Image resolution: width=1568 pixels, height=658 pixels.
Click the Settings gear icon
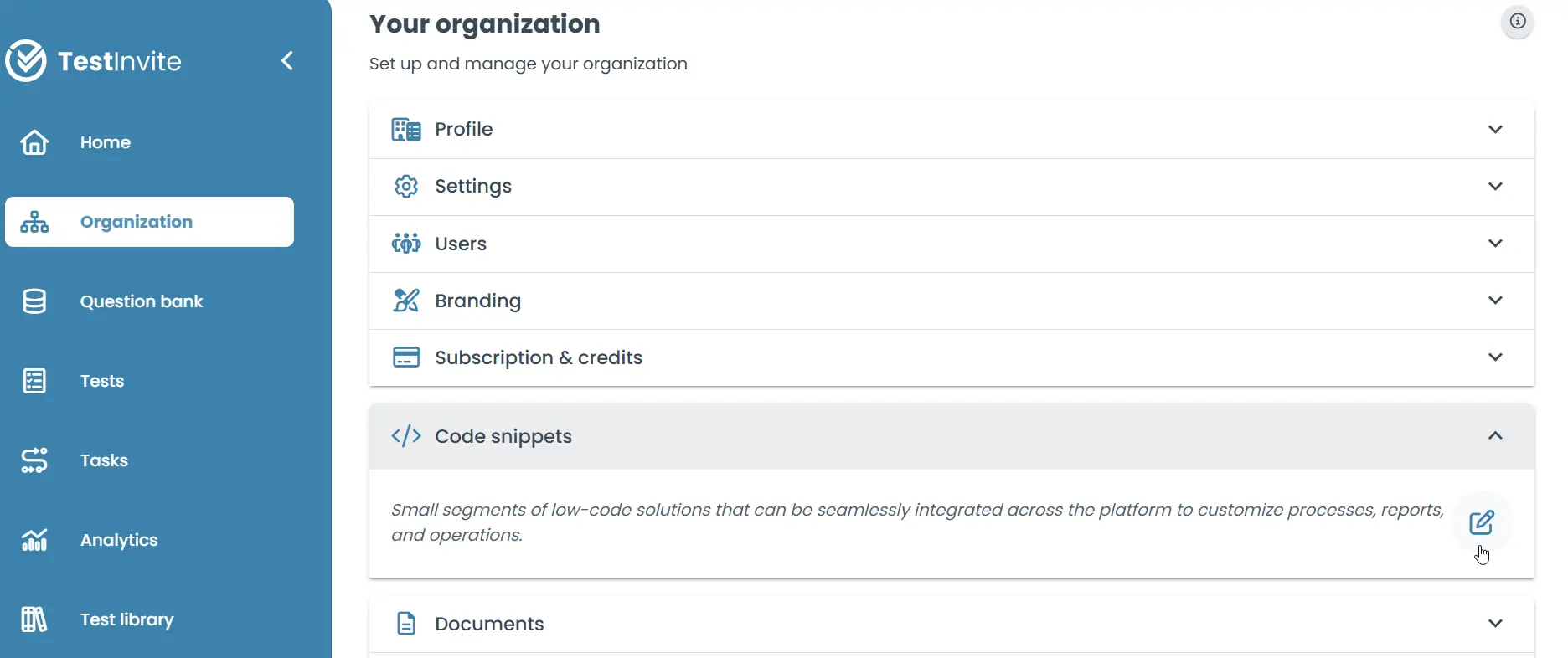(406, 186)
